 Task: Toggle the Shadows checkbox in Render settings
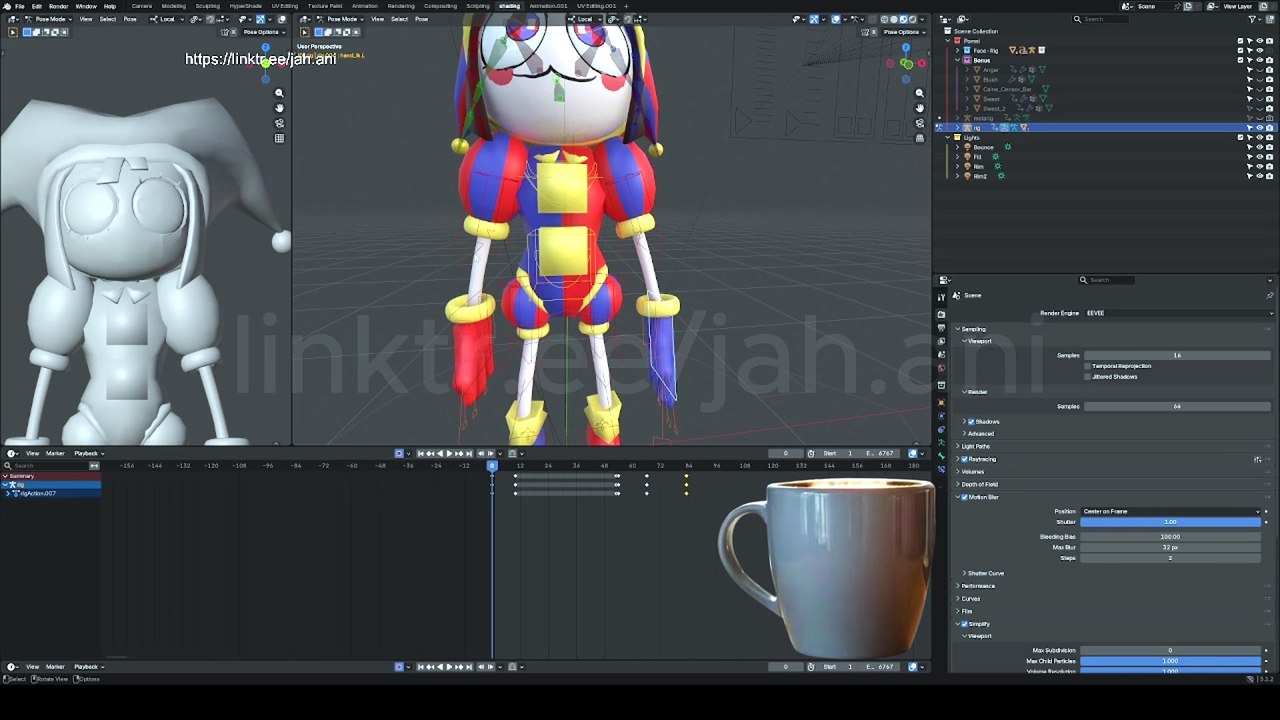click(x=970, y=421)
